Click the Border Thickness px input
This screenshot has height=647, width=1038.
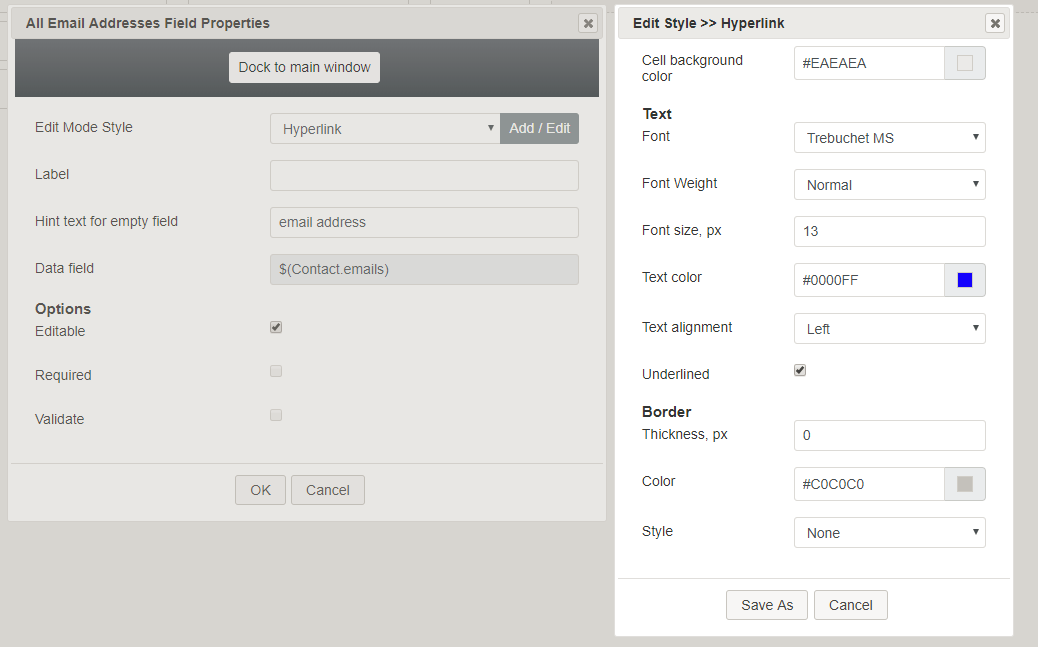890,435
